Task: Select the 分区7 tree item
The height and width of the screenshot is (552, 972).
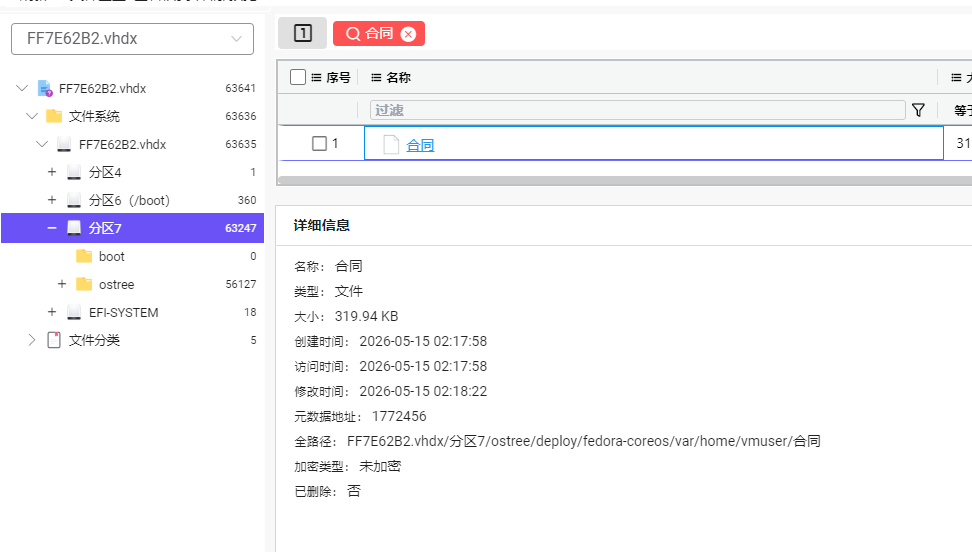Action: pos(133,228)
